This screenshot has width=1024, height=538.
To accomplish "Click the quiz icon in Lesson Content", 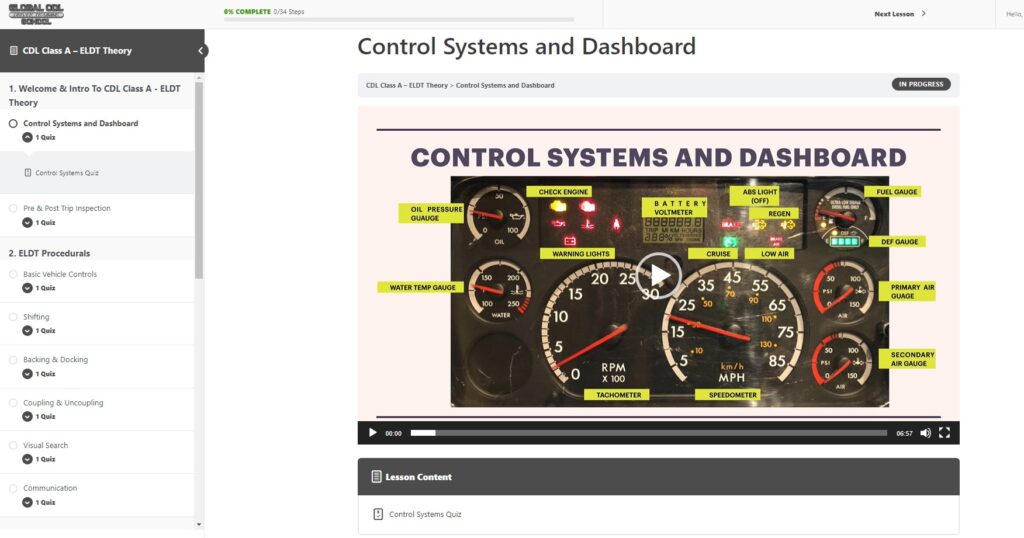I will click(378, 514).
